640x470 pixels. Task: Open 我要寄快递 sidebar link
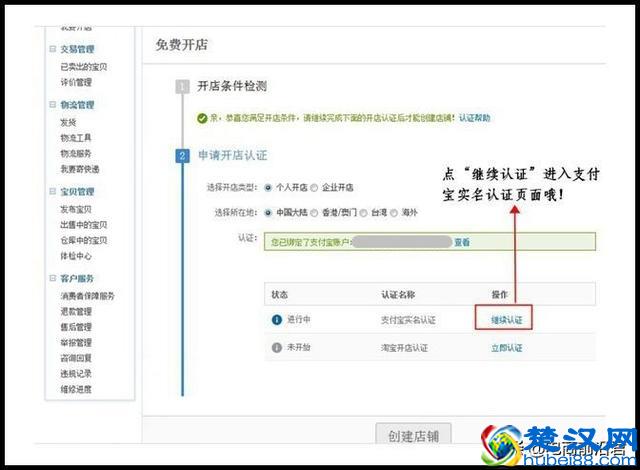(x=80, y=169)
